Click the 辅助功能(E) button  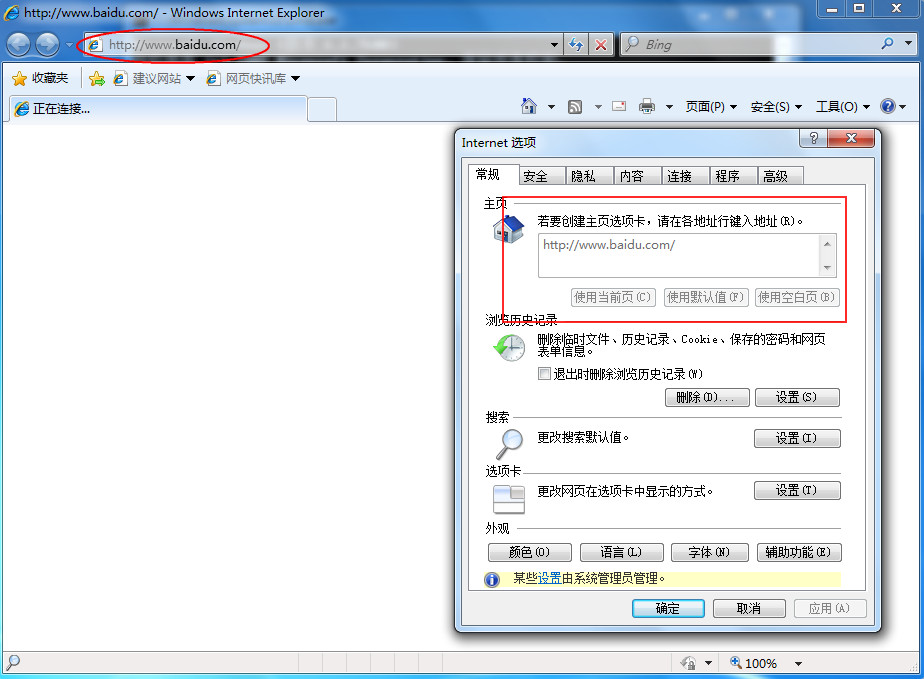[x=798, y=552]
